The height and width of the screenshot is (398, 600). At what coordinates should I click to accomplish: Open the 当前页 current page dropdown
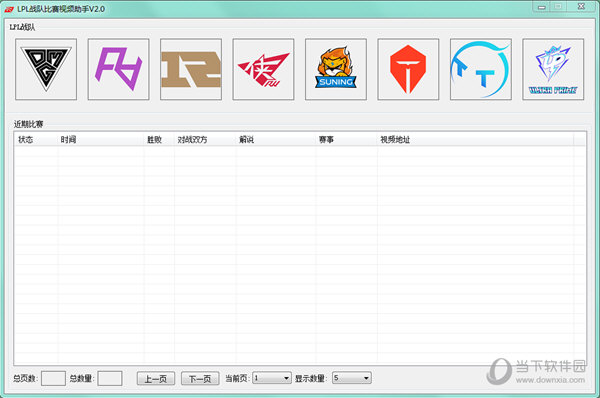coord(272,378)
